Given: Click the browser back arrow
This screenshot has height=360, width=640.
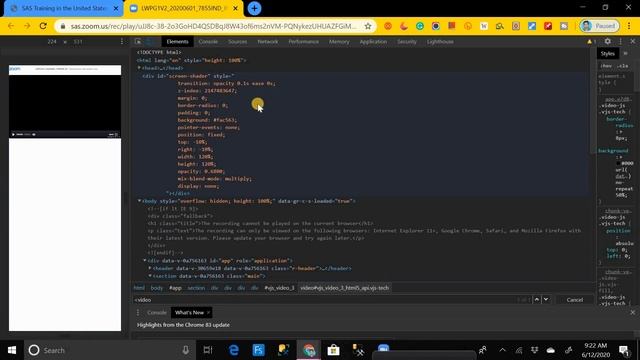Looking at the screenshot, I should (x=11, y=26).
